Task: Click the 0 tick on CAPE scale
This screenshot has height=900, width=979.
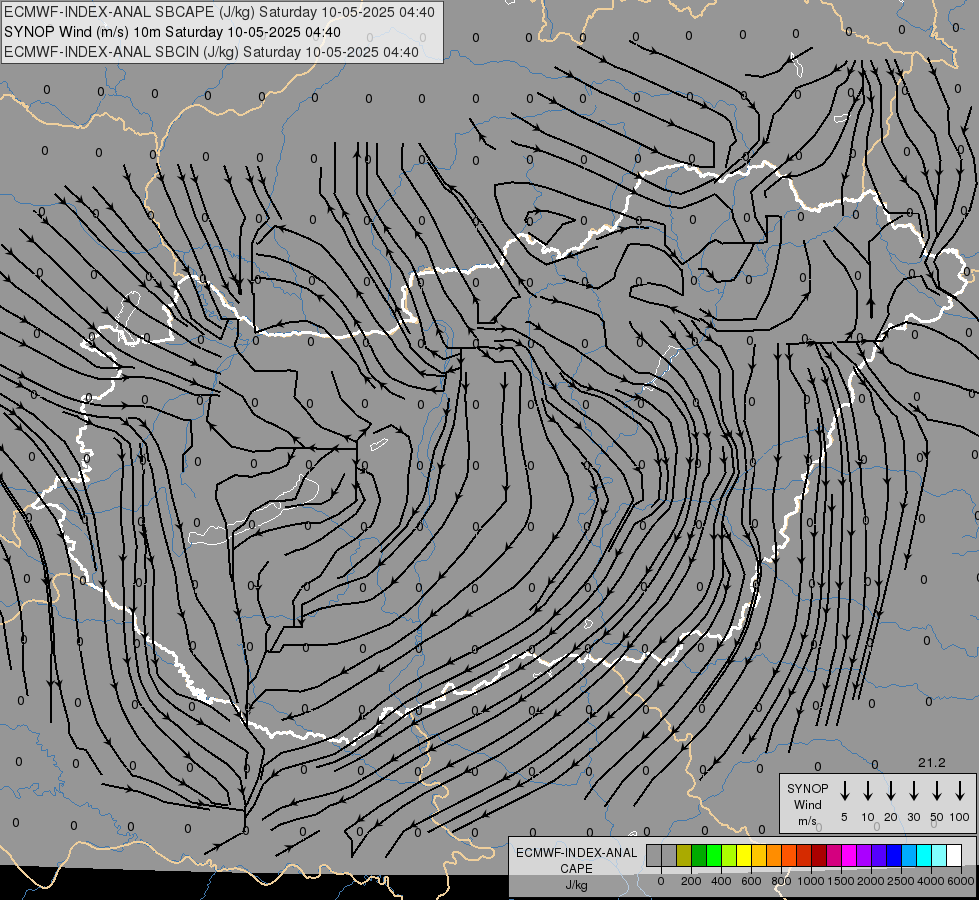Action: tap(661, 881)
